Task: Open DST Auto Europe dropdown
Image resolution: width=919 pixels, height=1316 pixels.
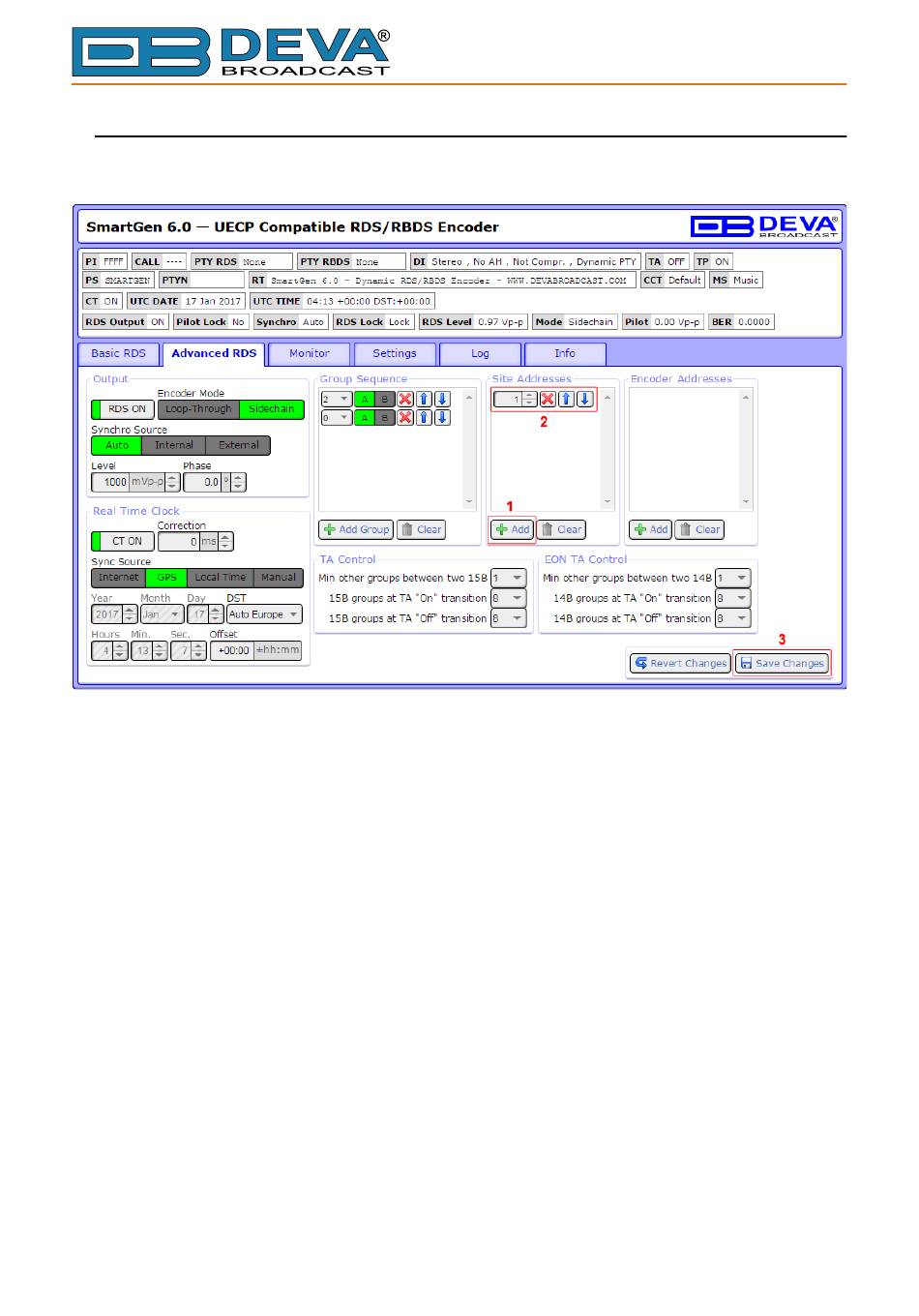Action: 264,614
